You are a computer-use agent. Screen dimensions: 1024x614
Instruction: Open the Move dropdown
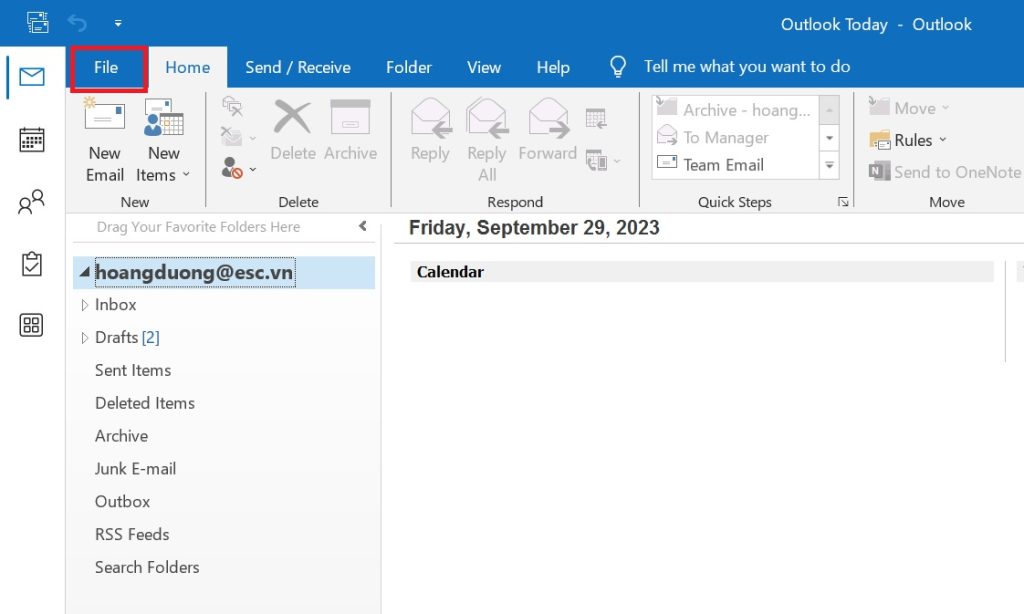point(909,108)
